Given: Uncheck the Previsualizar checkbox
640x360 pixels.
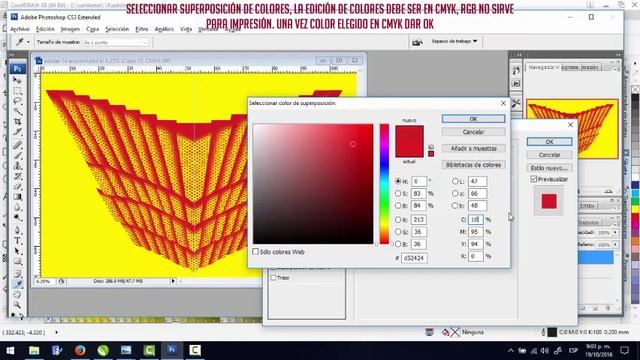Looking at the screenshot, I should pos(533,179).
